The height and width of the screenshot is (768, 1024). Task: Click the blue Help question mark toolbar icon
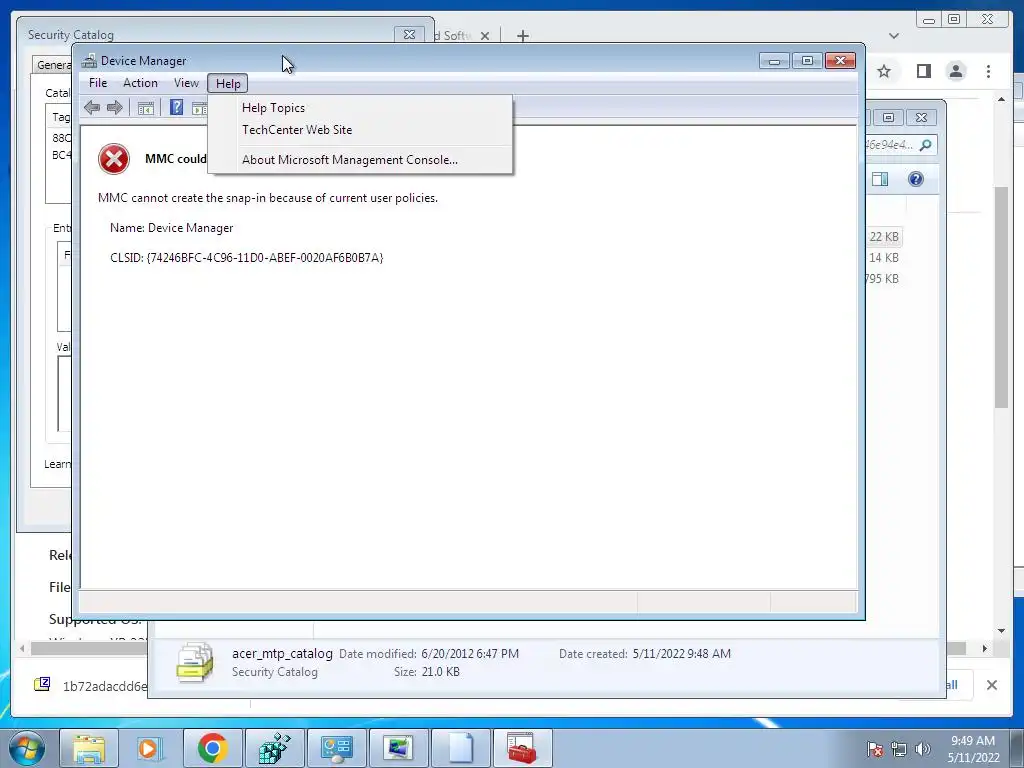tap(176, 107)
